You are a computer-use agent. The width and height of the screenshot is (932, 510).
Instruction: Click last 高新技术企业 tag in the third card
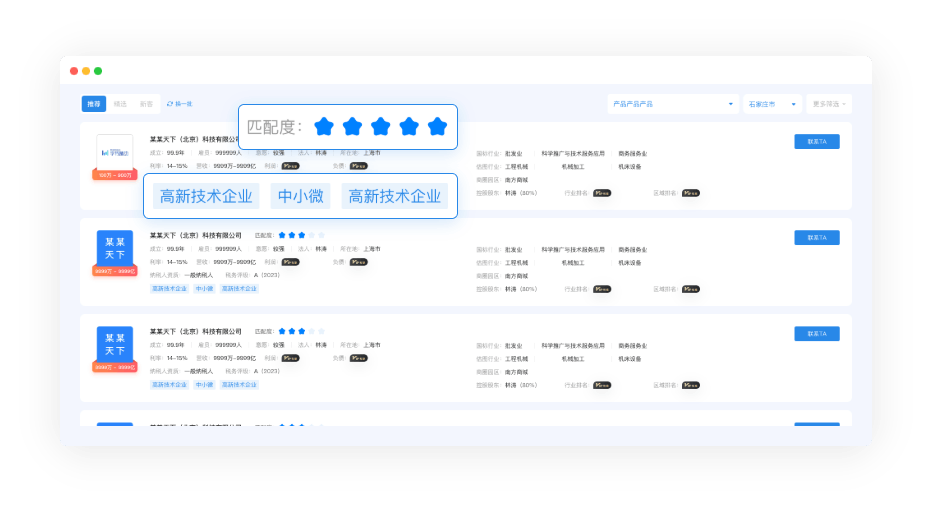[239, 385]
